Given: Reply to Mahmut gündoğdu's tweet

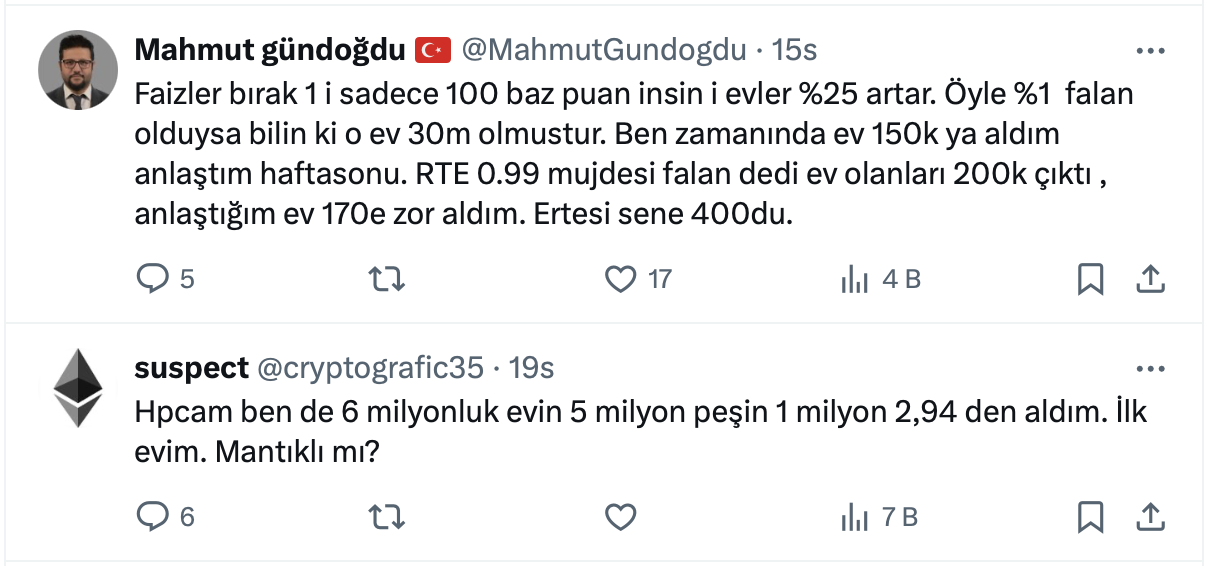Looking at the screenshot, I should coord(153,279).
